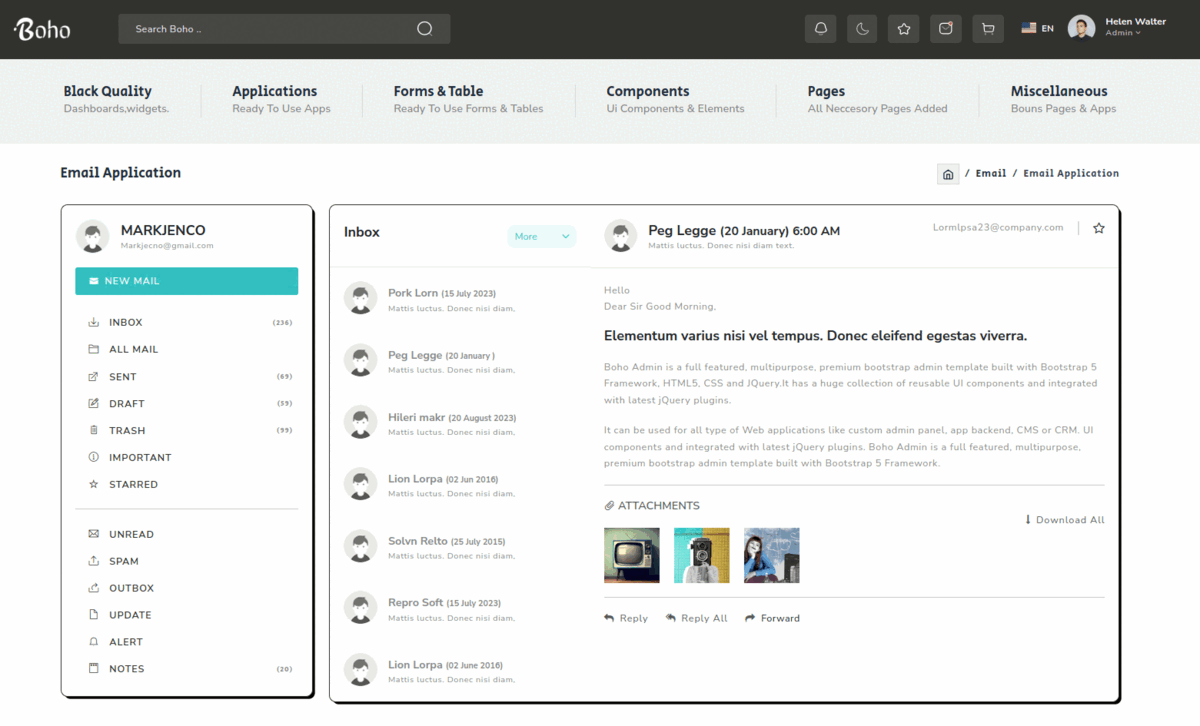Viewport: 1200px width, 726px height.
Task: Open the EN language selector
Action: tap(1037, 29)
